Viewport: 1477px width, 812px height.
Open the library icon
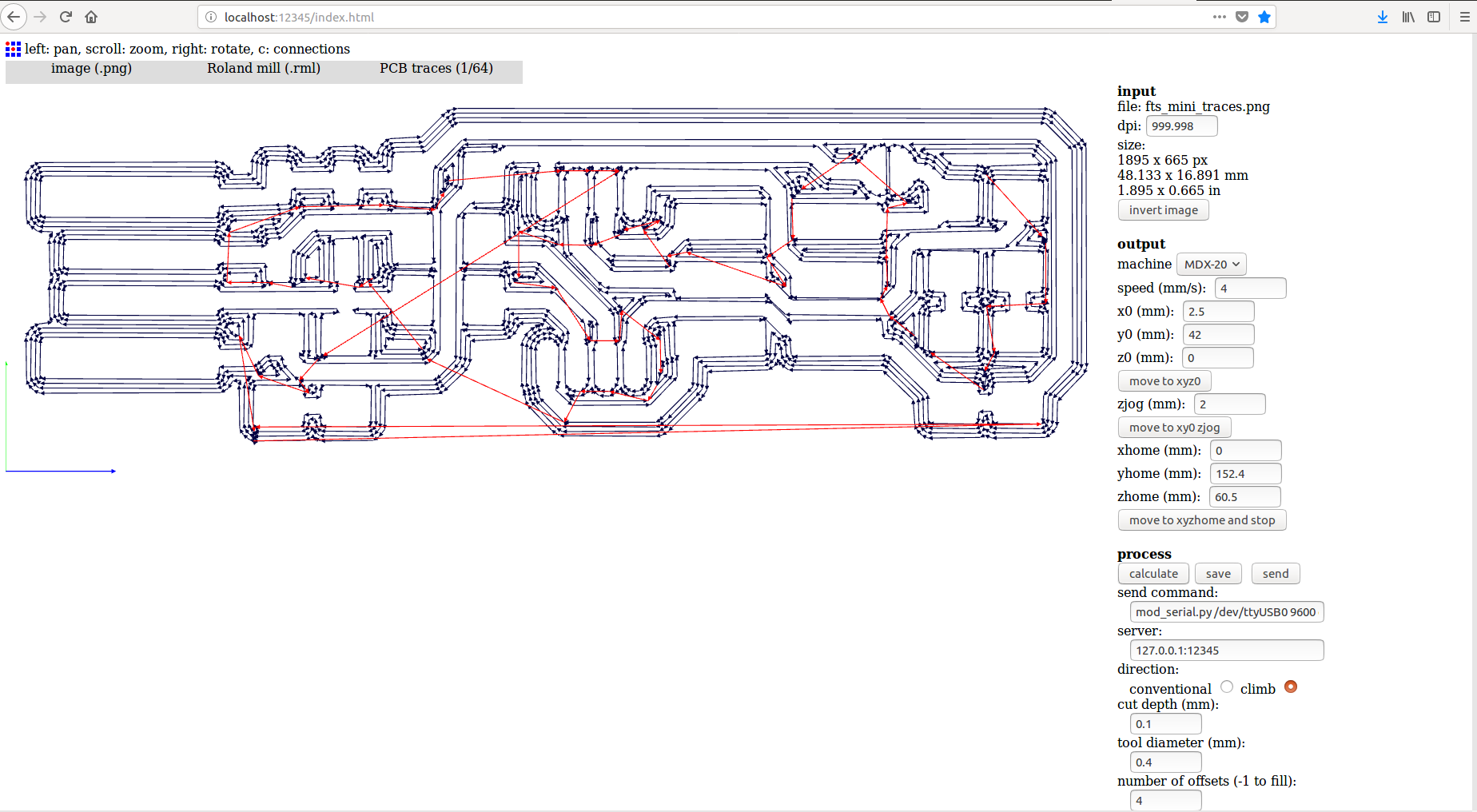click(x=1408, y=17)
